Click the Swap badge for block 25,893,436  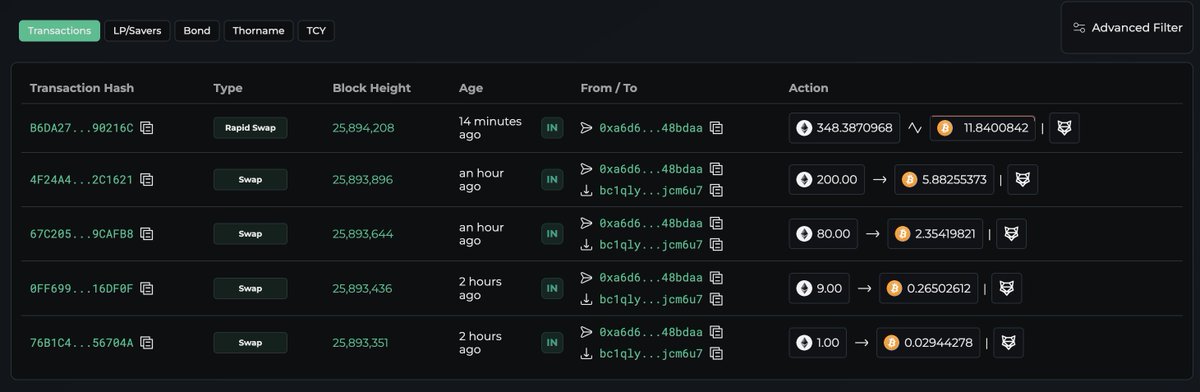click(x=250, y=288)
